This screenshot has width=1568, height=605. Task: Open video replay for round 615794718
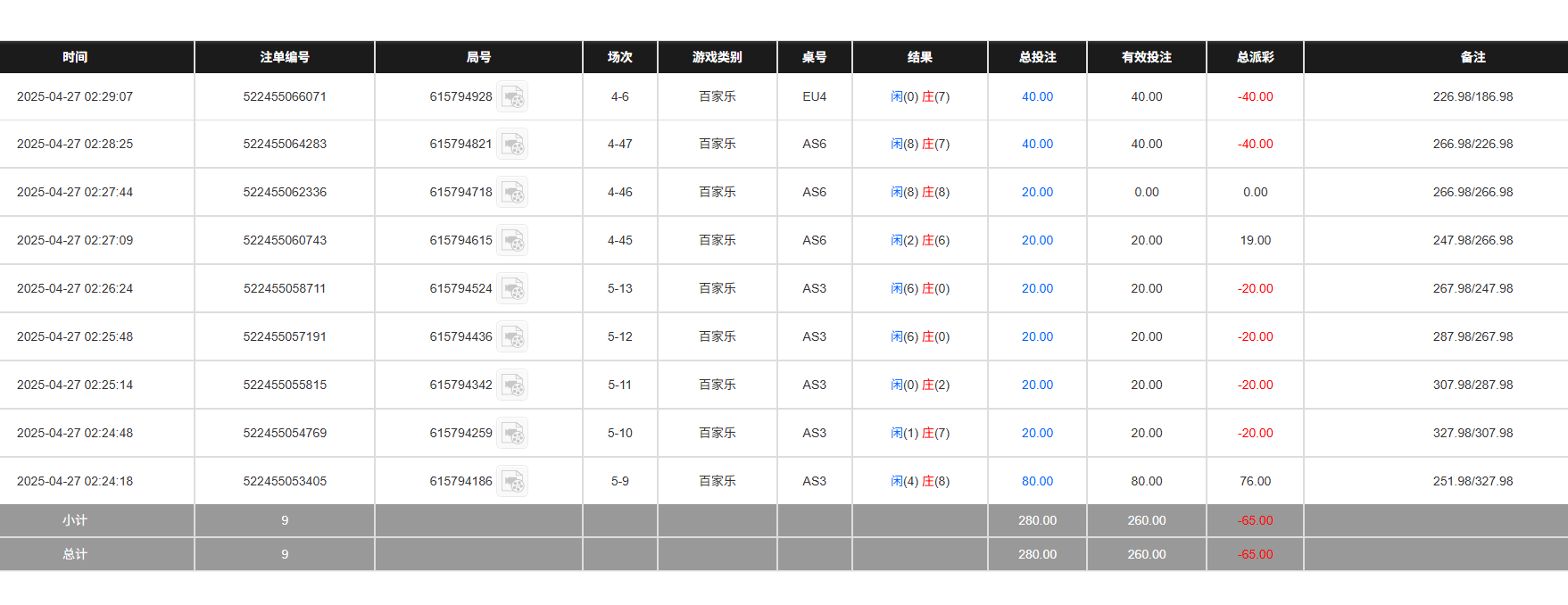pyautogui.click(x=513, y=192)
